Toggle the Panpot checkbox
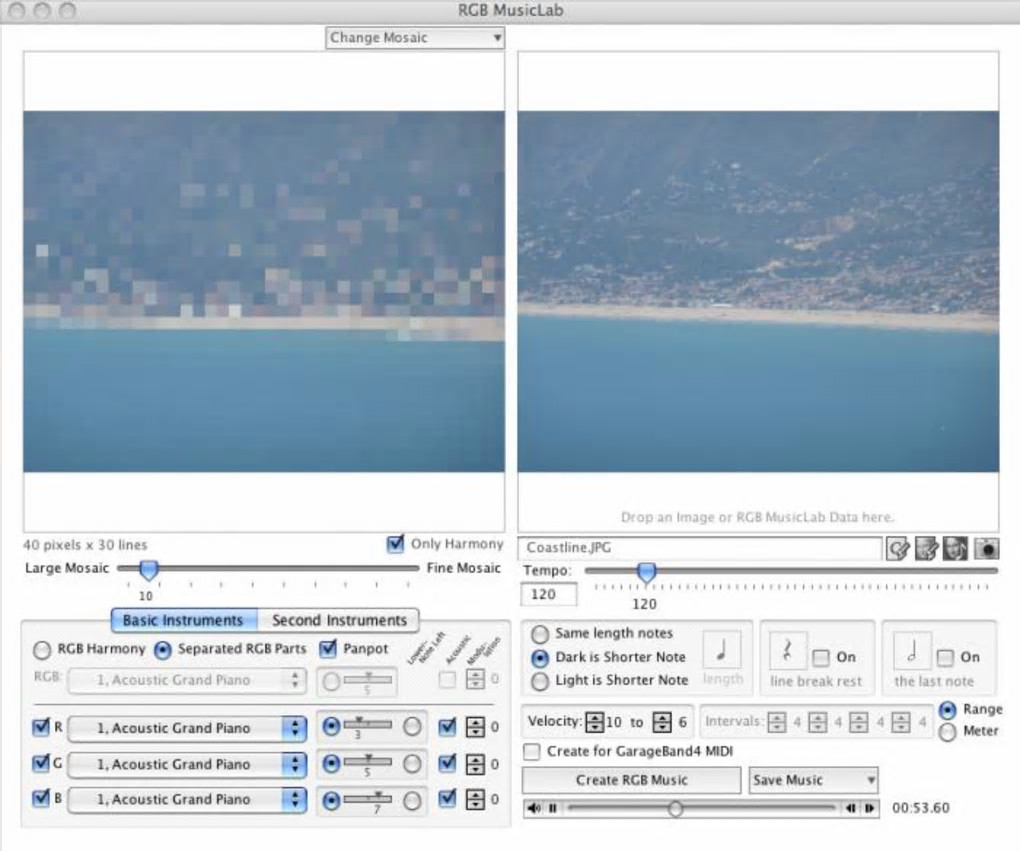The height and width of the screenshot is (851, 1020). (329, 648)
